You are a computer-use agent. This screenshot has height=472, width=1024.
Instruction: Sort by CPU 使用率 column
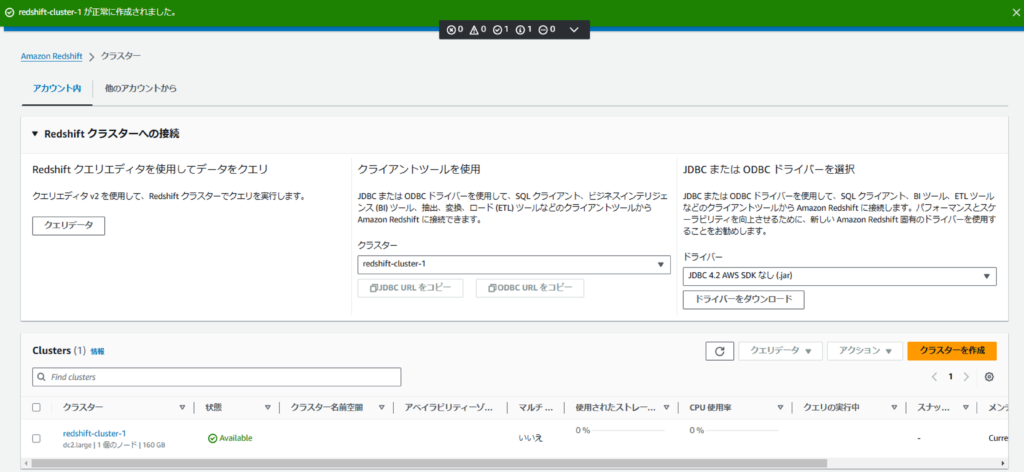780,407
